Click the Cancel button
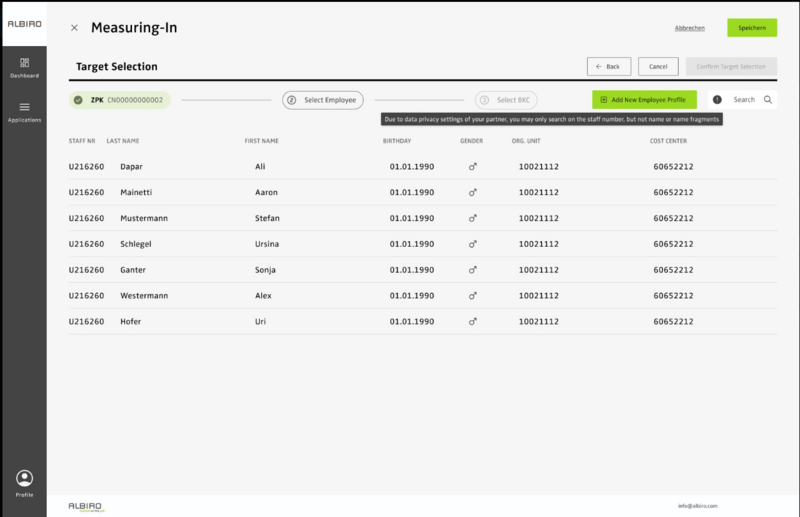The image size is (800, 517). [658, 67]
